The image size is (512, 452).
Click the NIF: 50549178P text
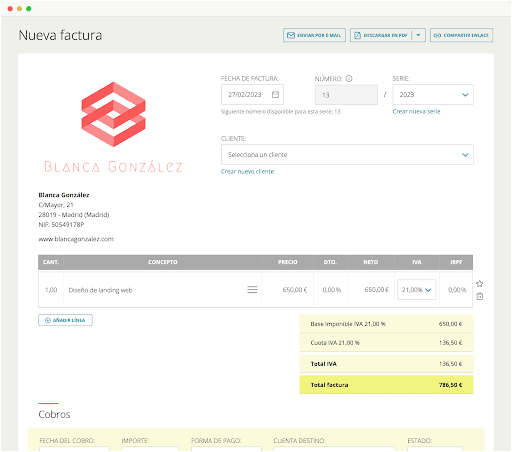coord(61,225)
